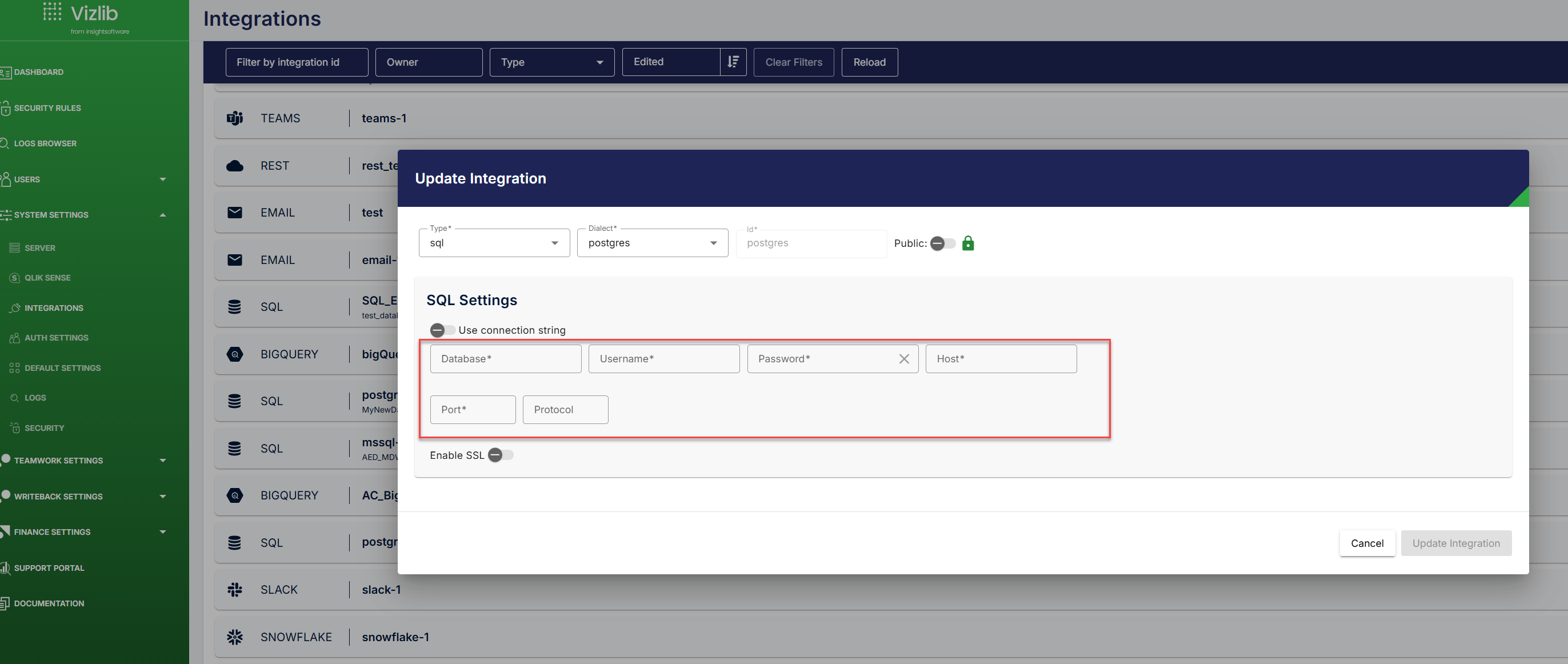Focus the Host input field

(x=1001, y=359)
